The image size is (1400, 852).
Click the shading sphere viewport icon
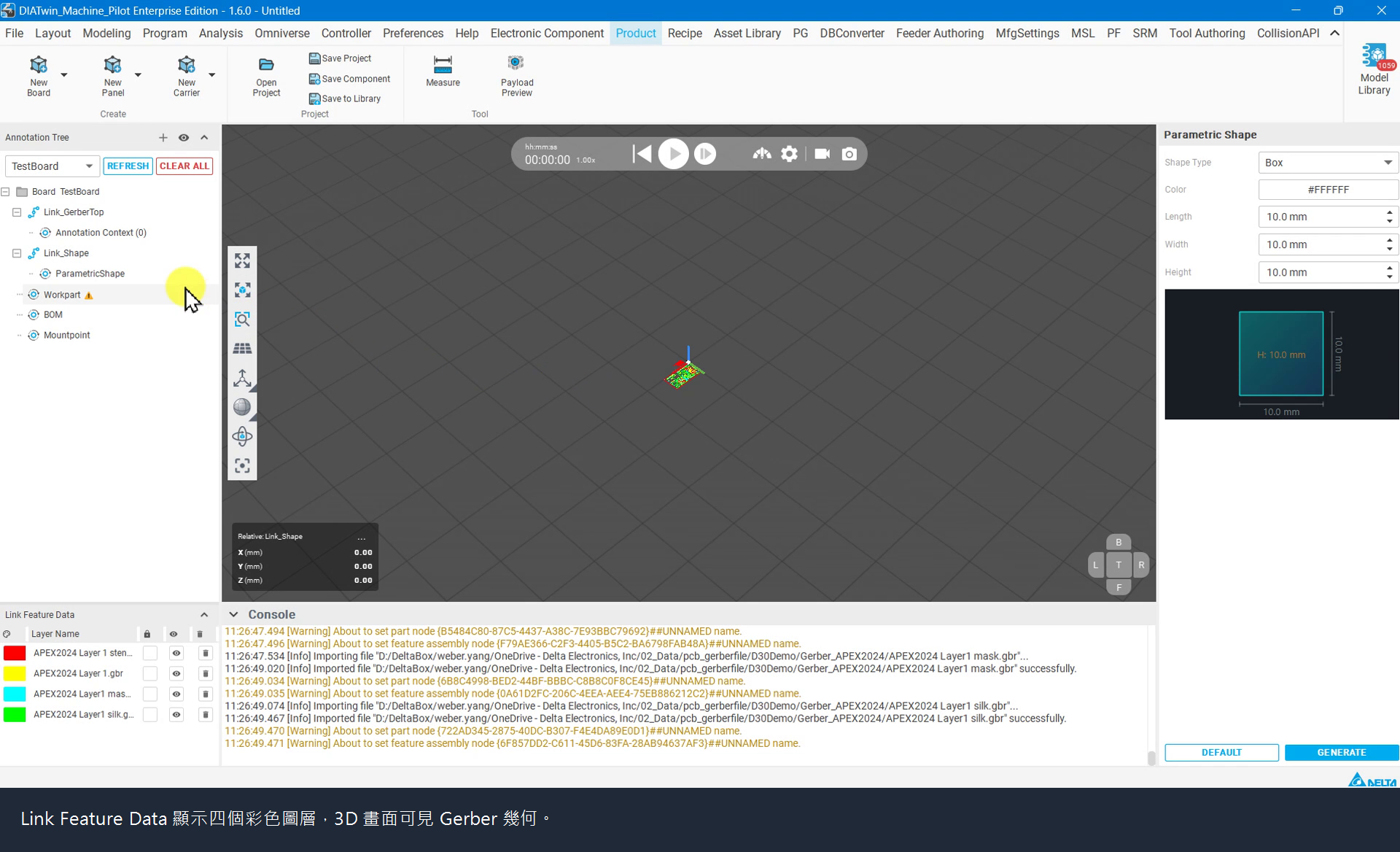coord(242,407)
